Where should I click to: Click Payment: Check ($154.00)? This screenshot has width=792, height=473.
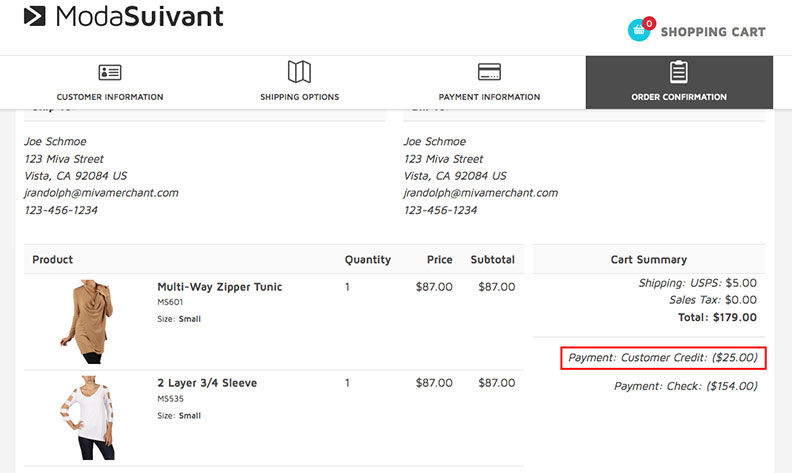(685, 386)
